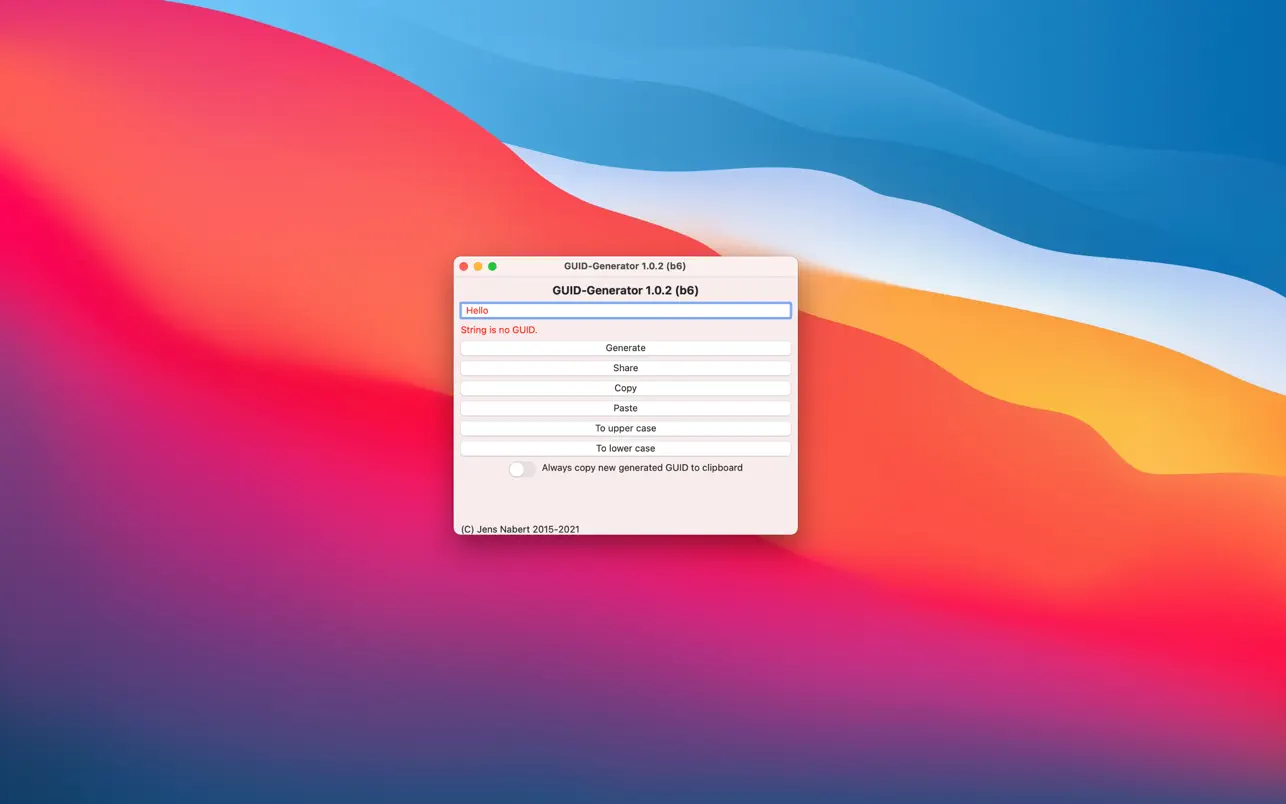Click the Generate button to create a GUID

[625, 348]
